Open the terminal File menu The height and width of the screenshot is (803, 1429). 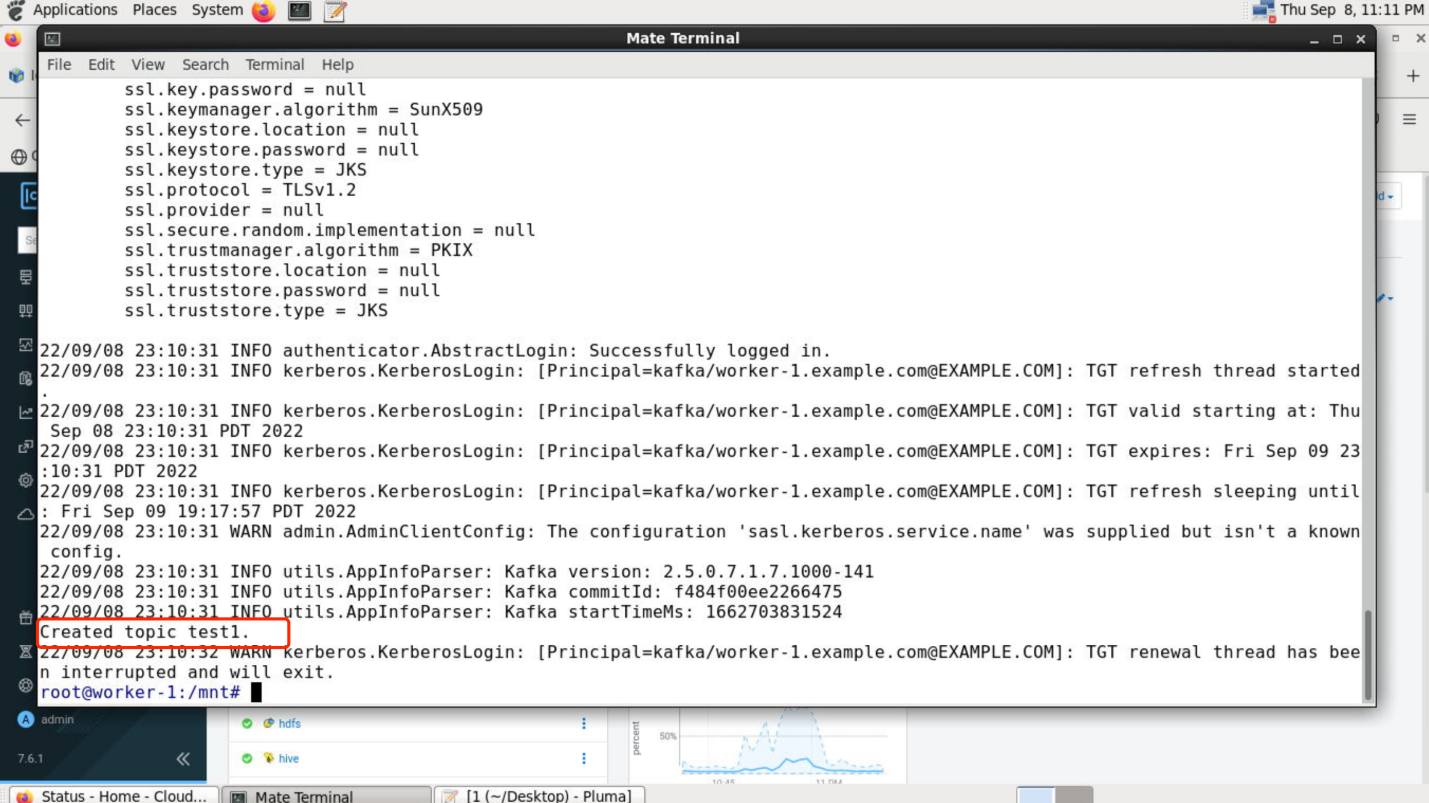tap(59, 64)
